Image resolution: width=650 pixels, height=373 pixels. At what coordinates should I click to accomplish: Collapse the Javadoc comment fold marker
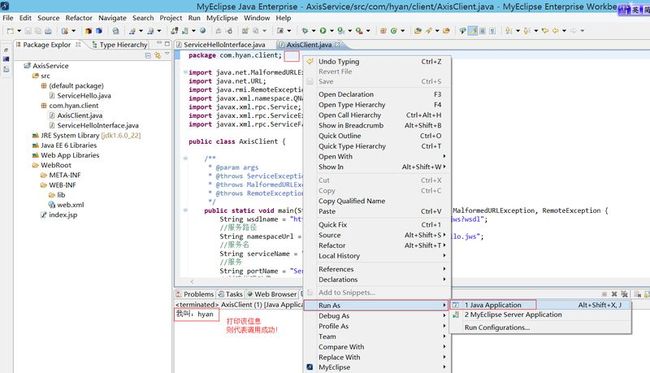tap(185, 158)
